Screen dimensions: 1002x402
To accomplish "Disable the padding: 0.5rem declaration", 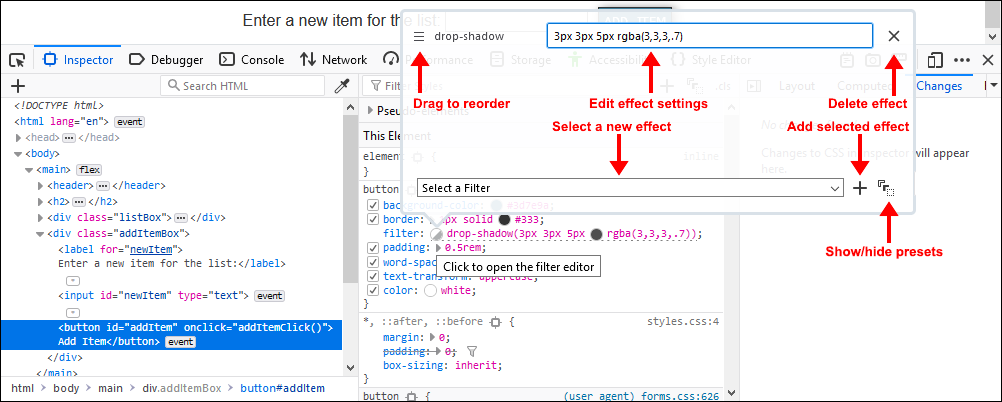I will pyautogui.click(x=373, y=247).
